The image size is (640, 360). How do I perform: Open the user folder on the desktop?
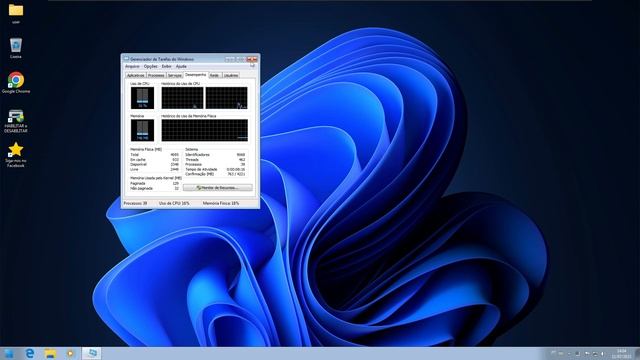click(16, 13)
